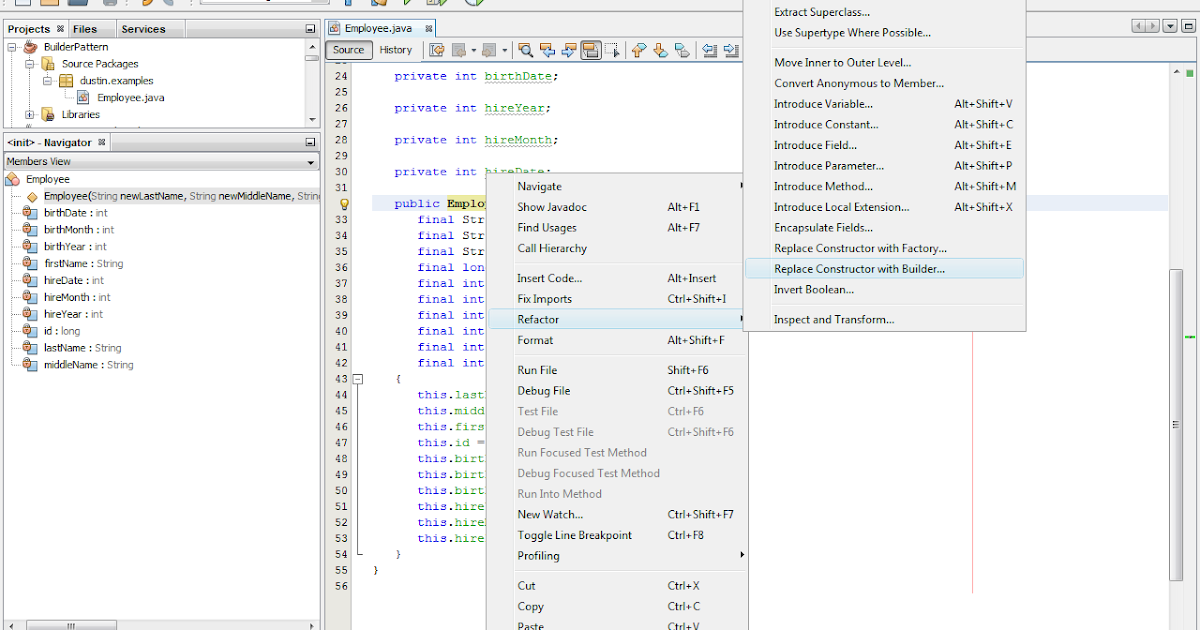Image resolution: width=1200 pixels, height=630 pixels.
Task: Switch to the Files tab
Action: (84, 28)
